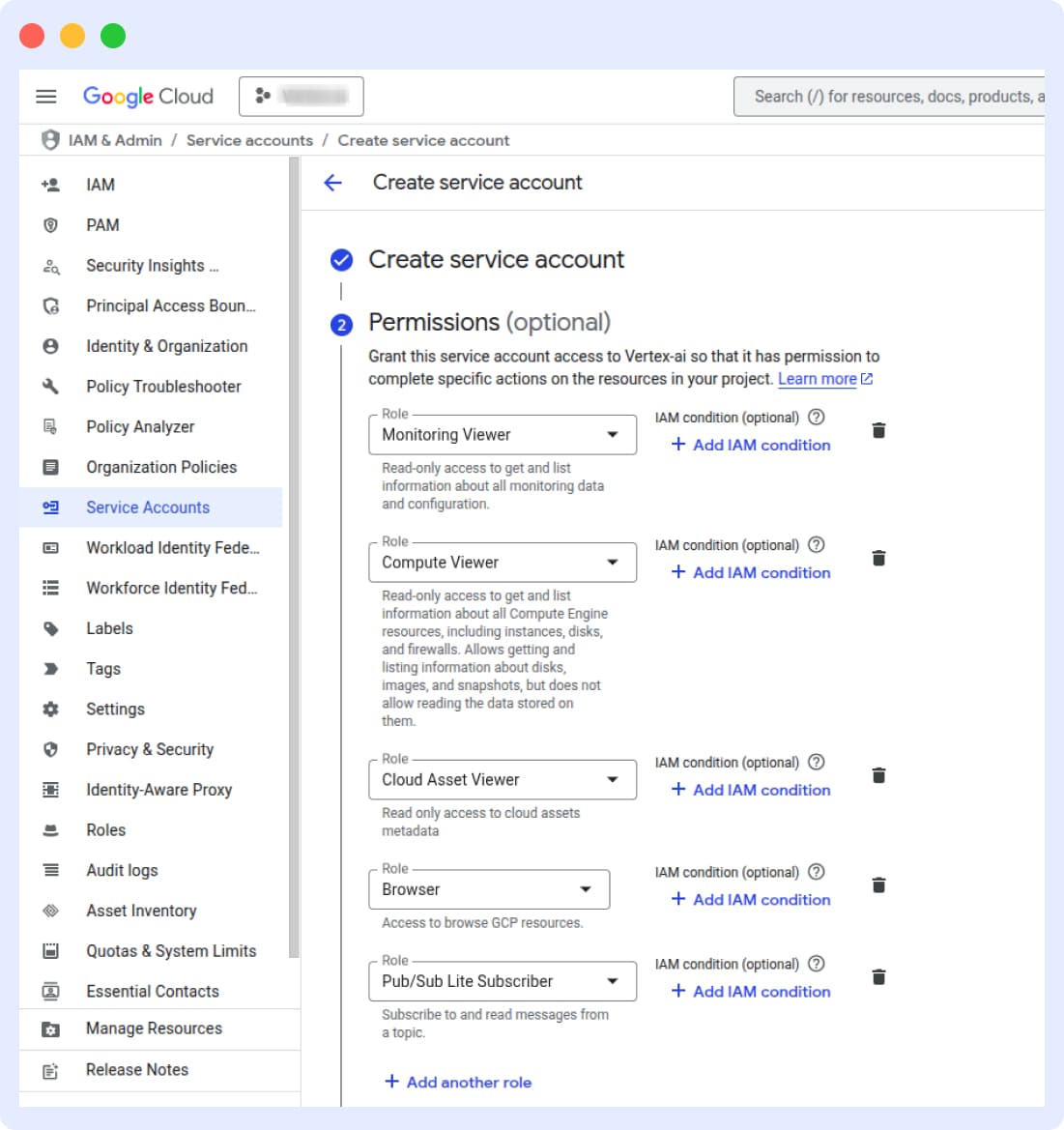Open Policy Troubleshooter via its wrench icon
1064x1130 pixels.
[49, 386]
